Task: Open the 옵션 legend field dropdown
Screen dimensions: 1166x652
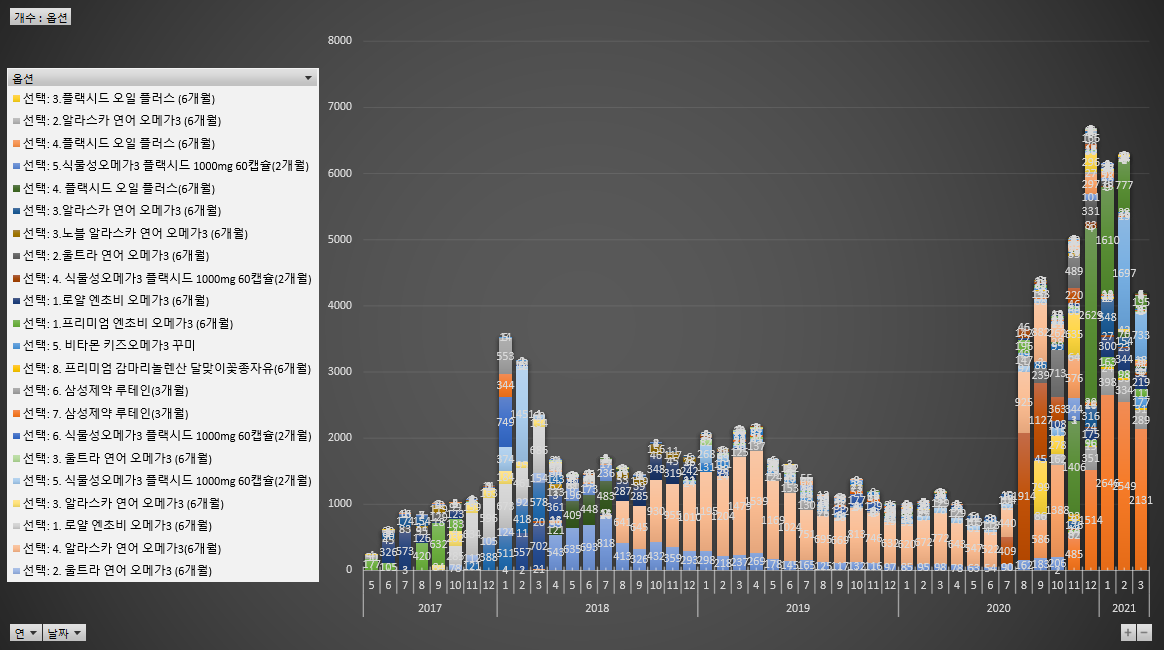Action: [x=308, y=78]
